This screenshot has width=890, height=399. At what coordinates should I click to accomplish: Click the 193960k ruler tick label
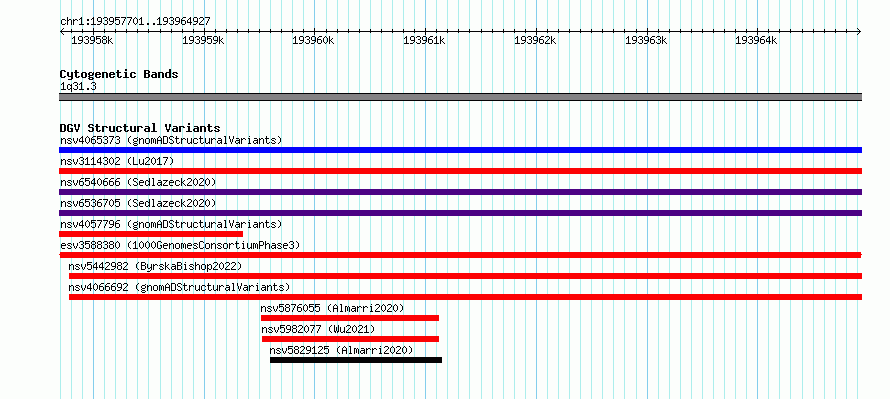pyautogui.click(x=313, y=40)
